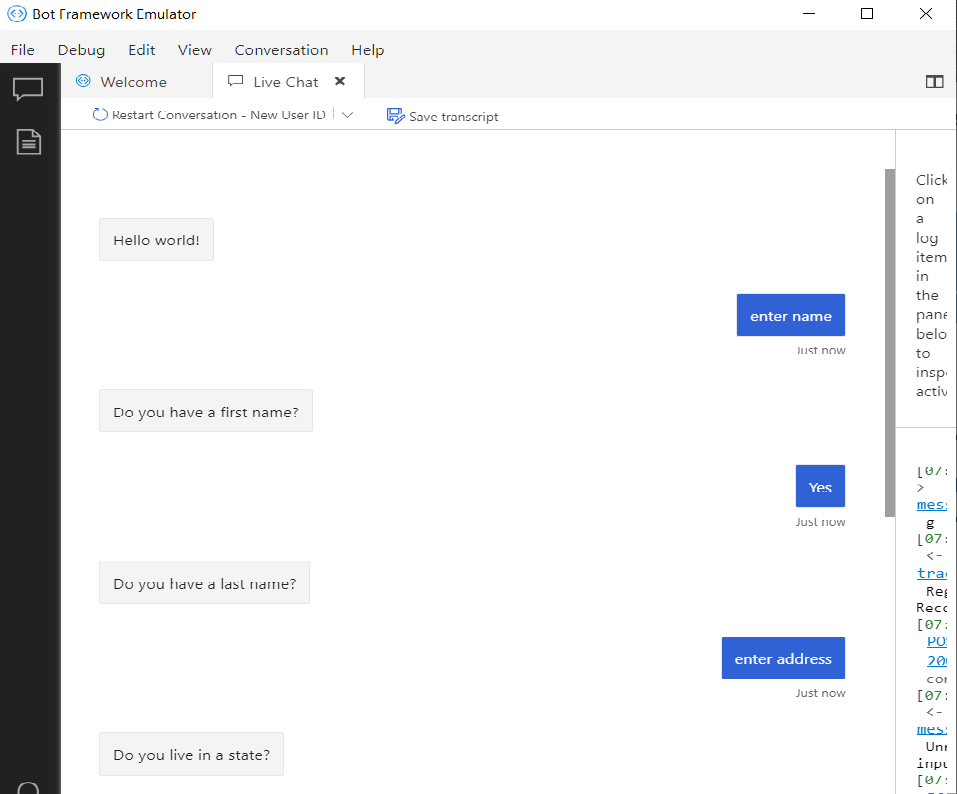Click the Restart Conversation circular arrow icon
Image resolution: width=957 pixels, height=794 pixels.
[x=100, y=114]
